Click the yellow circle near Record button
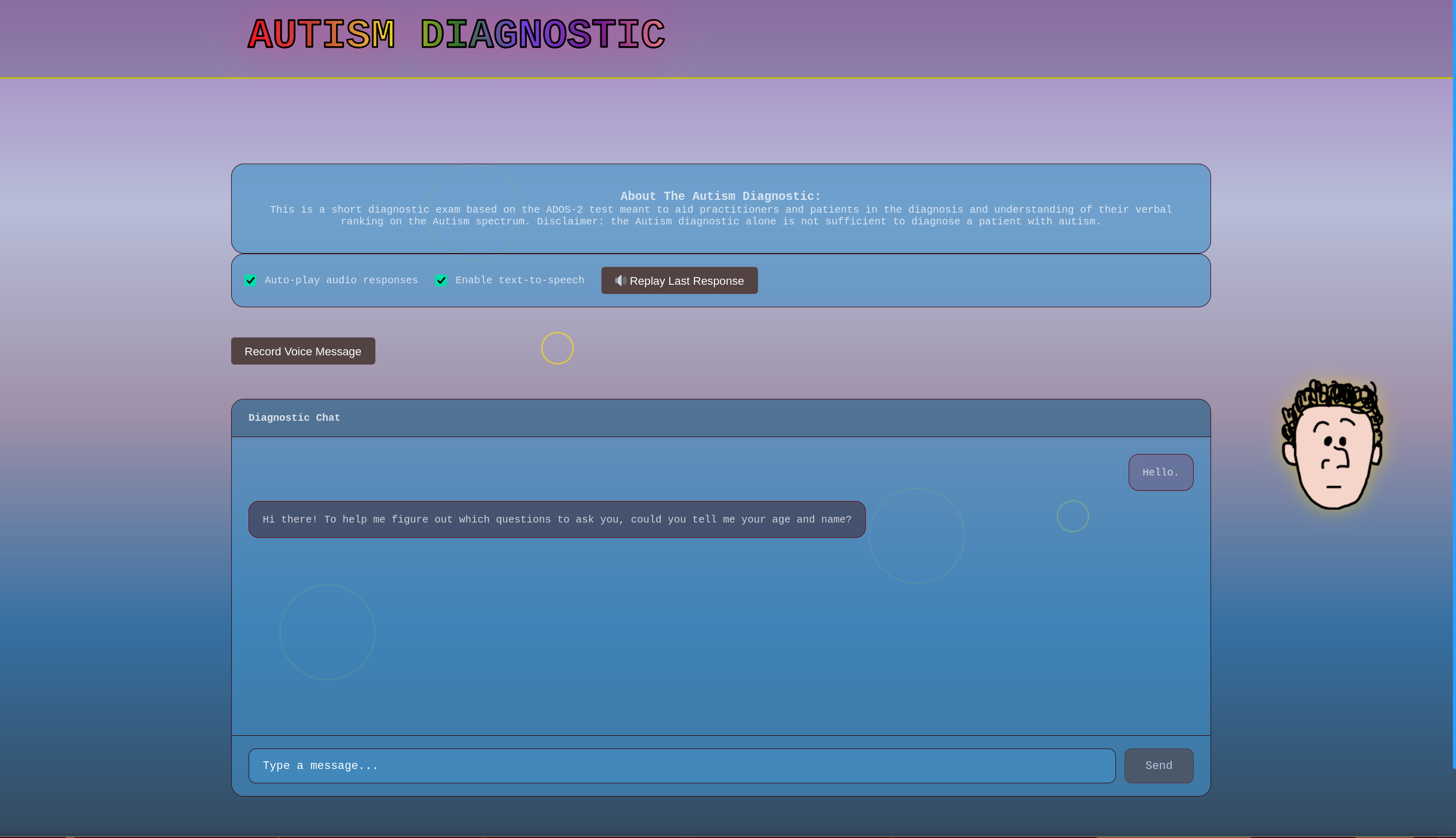The image size is (1456, 838). coord(557,348)
